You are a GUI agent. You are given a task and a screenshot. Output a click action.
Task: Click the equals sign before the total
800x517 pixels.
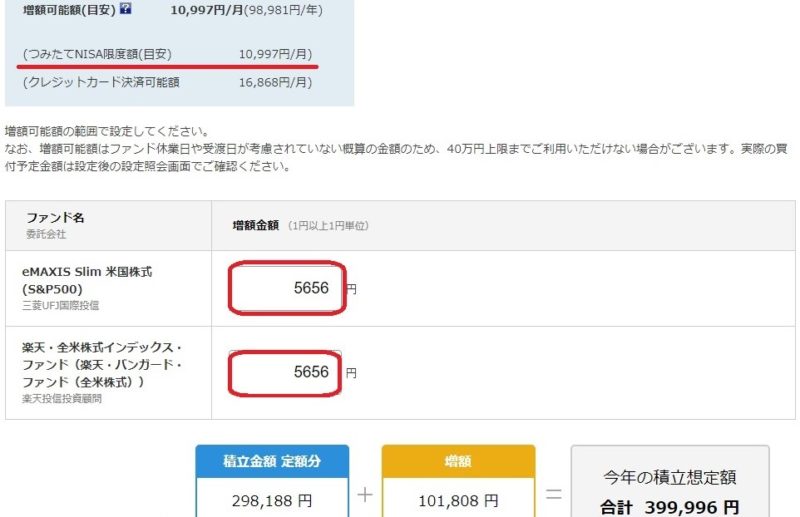pos(554,494)
